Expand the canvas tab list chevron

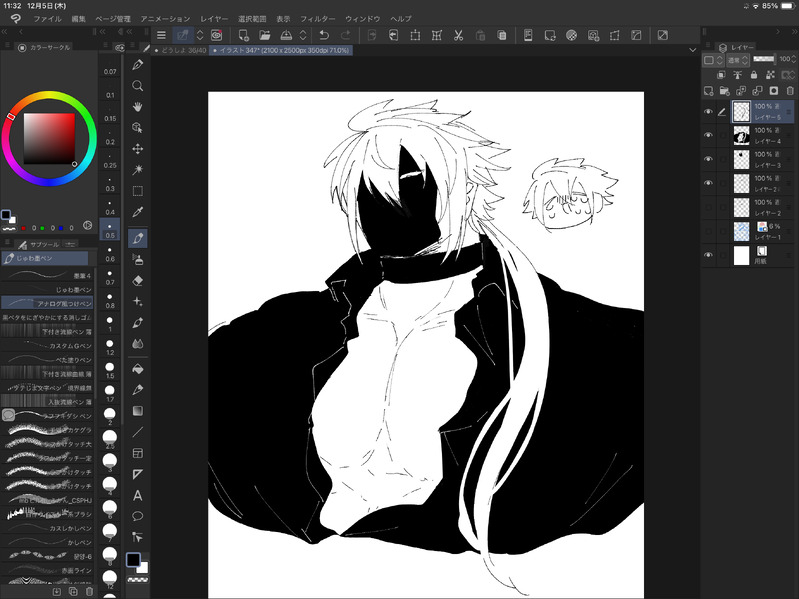click(x=692, y=50)
